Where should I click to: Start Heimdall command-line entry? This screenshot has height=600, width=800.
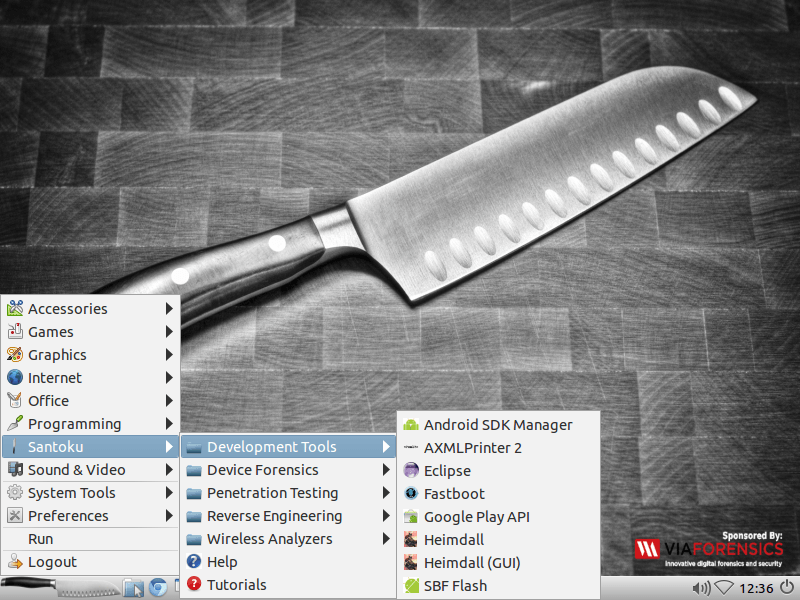498,539
